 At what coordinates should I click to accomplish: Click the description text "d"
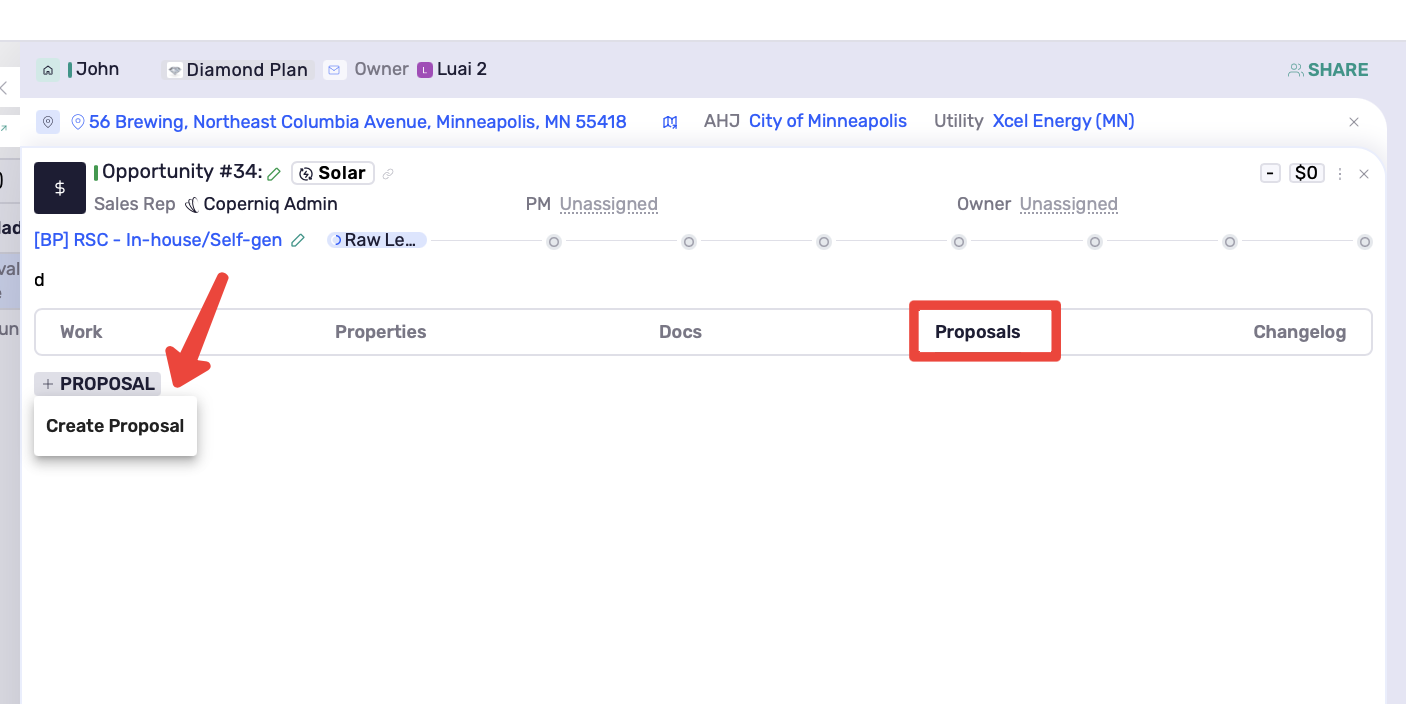pyautogui.click(x=40, y=280)
